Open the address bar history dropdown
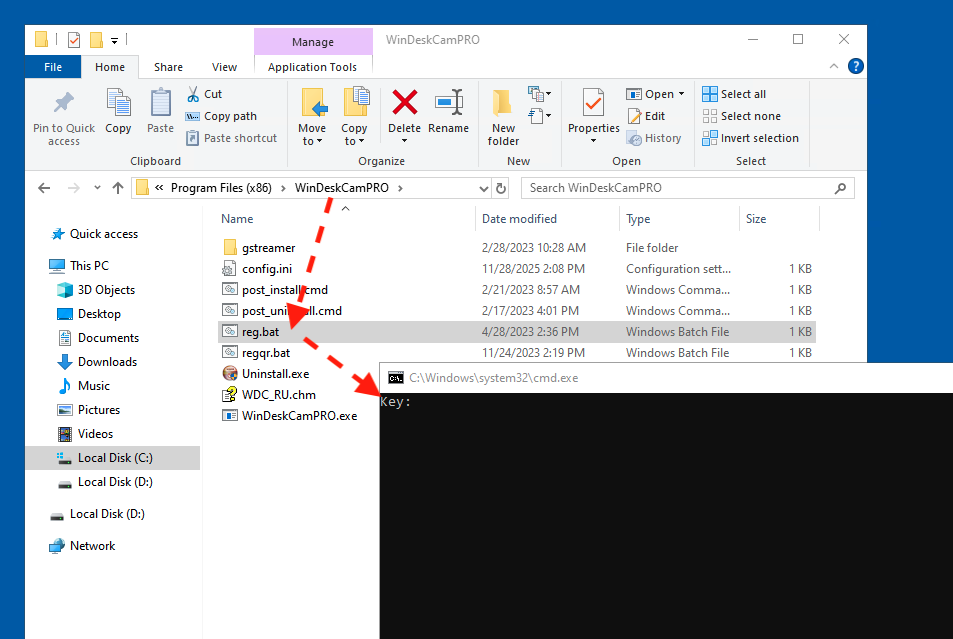953x639 pixels. point(483,188)
